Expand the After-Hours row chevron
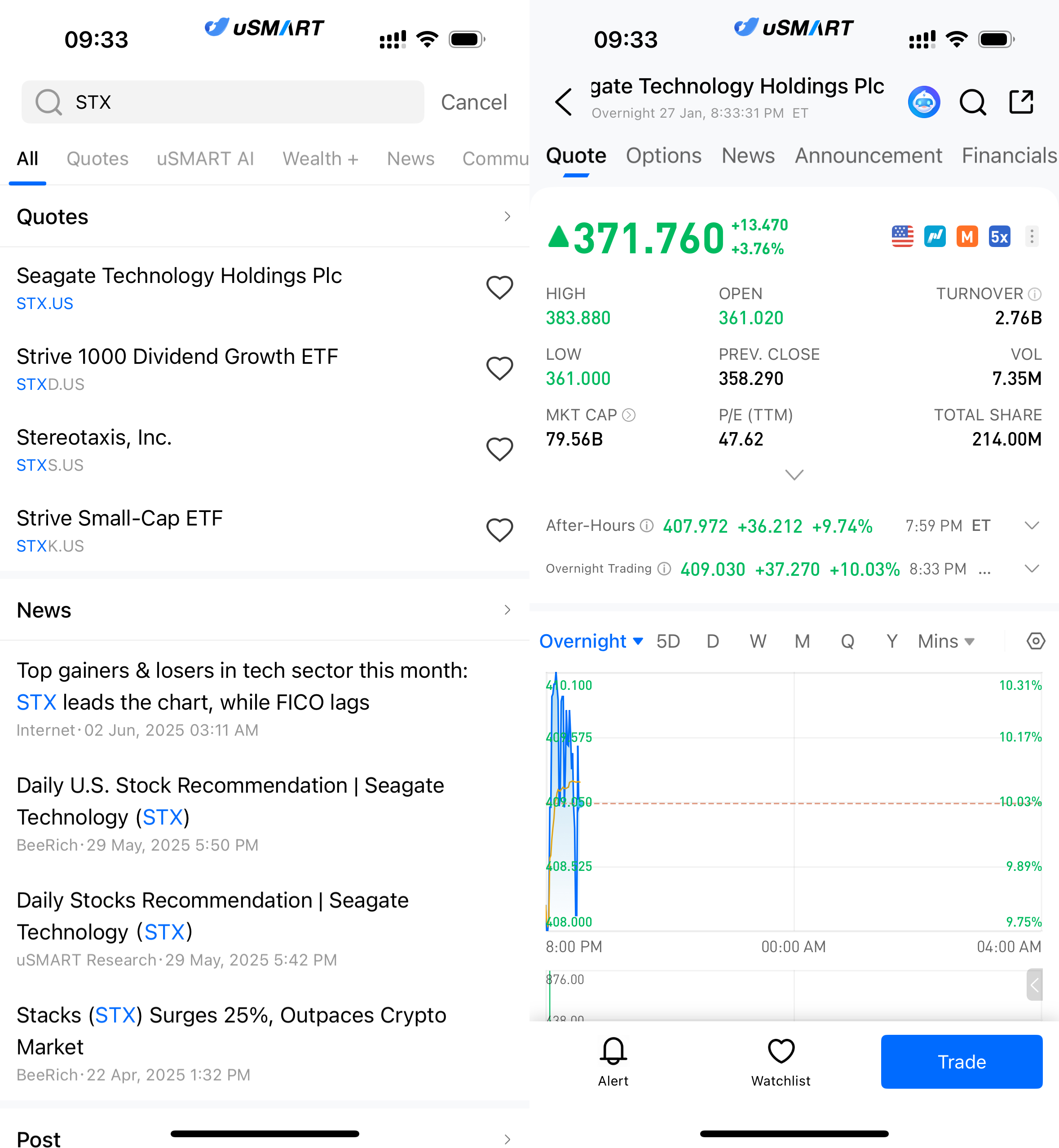The image size is (1059, 1148). click(x=1032, y=525)
